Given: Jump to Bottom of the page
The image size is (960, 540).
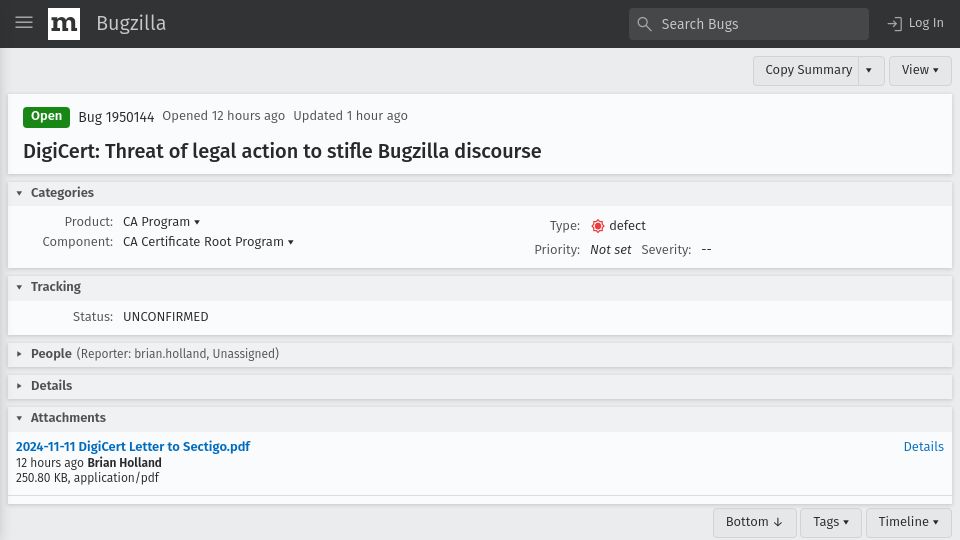Looking at the screenshot, I should click(754, 522).
